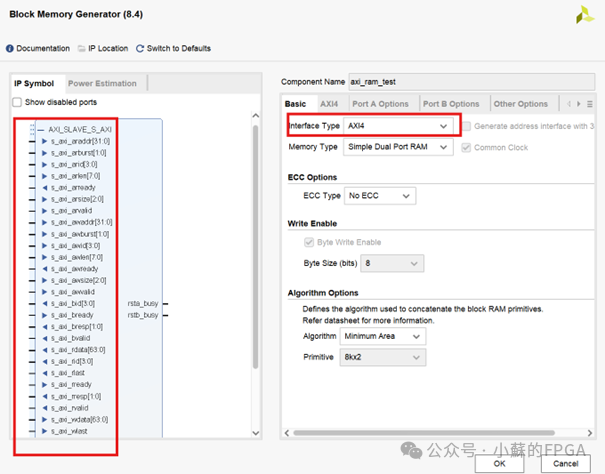Click the s_axi_rdata[63:0] output arrow
The height and width of the screenshot is (474, 605).
coord(44,350)
